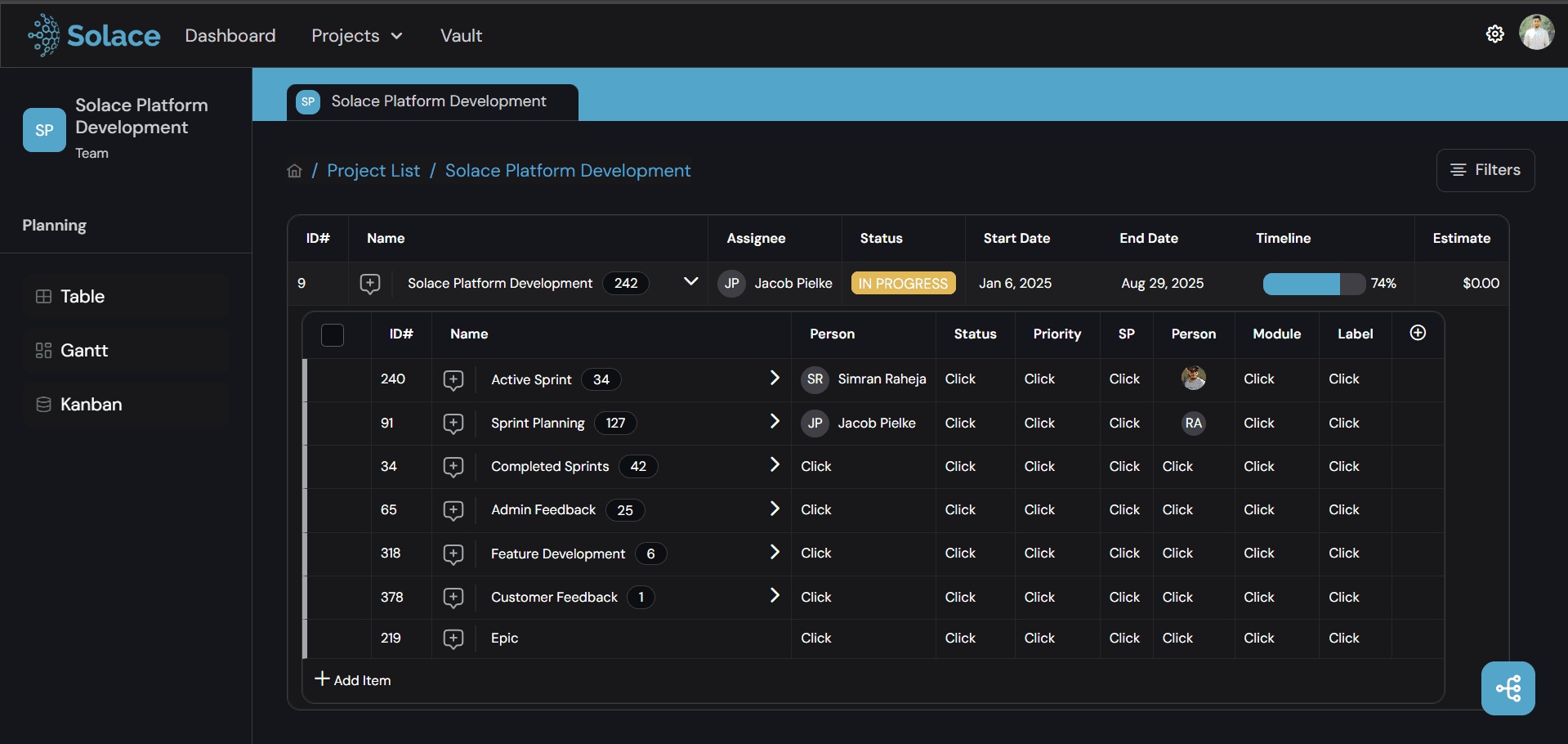
Task: Open the user profile avatar
Action: coord(1536,34)
